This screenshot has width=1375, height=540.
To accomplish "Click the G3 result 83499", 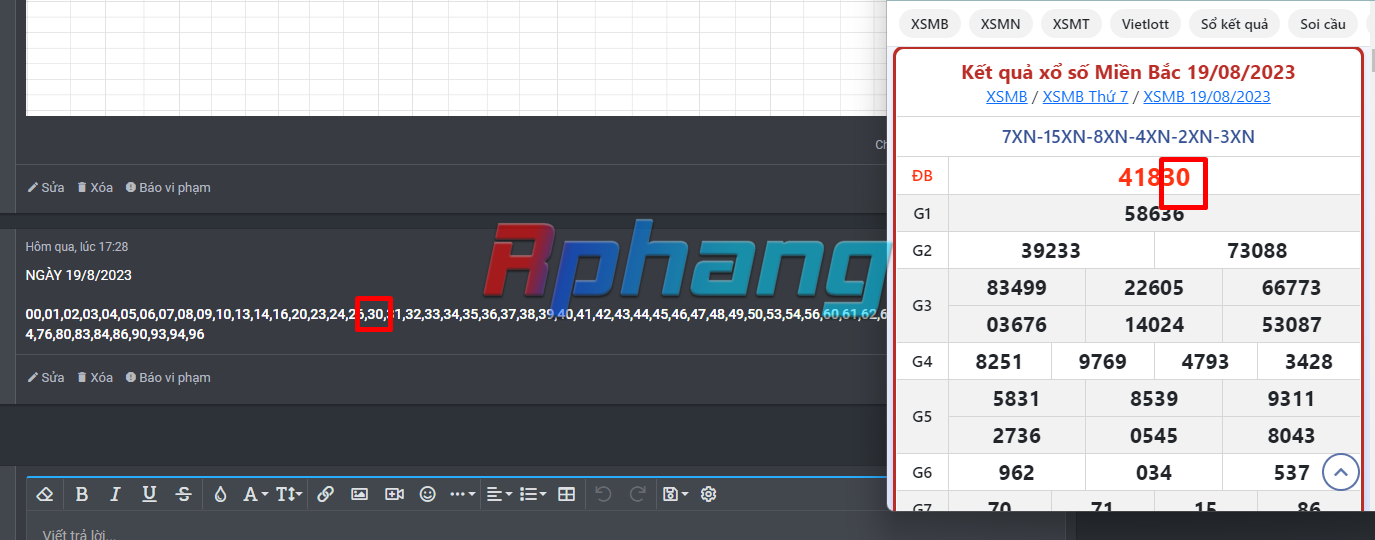I will pos(1016,288).
